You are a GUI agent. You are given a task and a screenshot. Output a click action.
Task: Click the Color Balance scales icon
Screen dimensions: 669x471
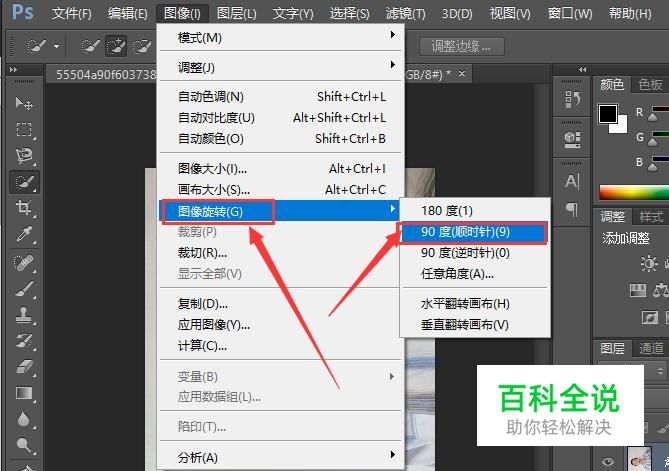[x=661, y=291]
